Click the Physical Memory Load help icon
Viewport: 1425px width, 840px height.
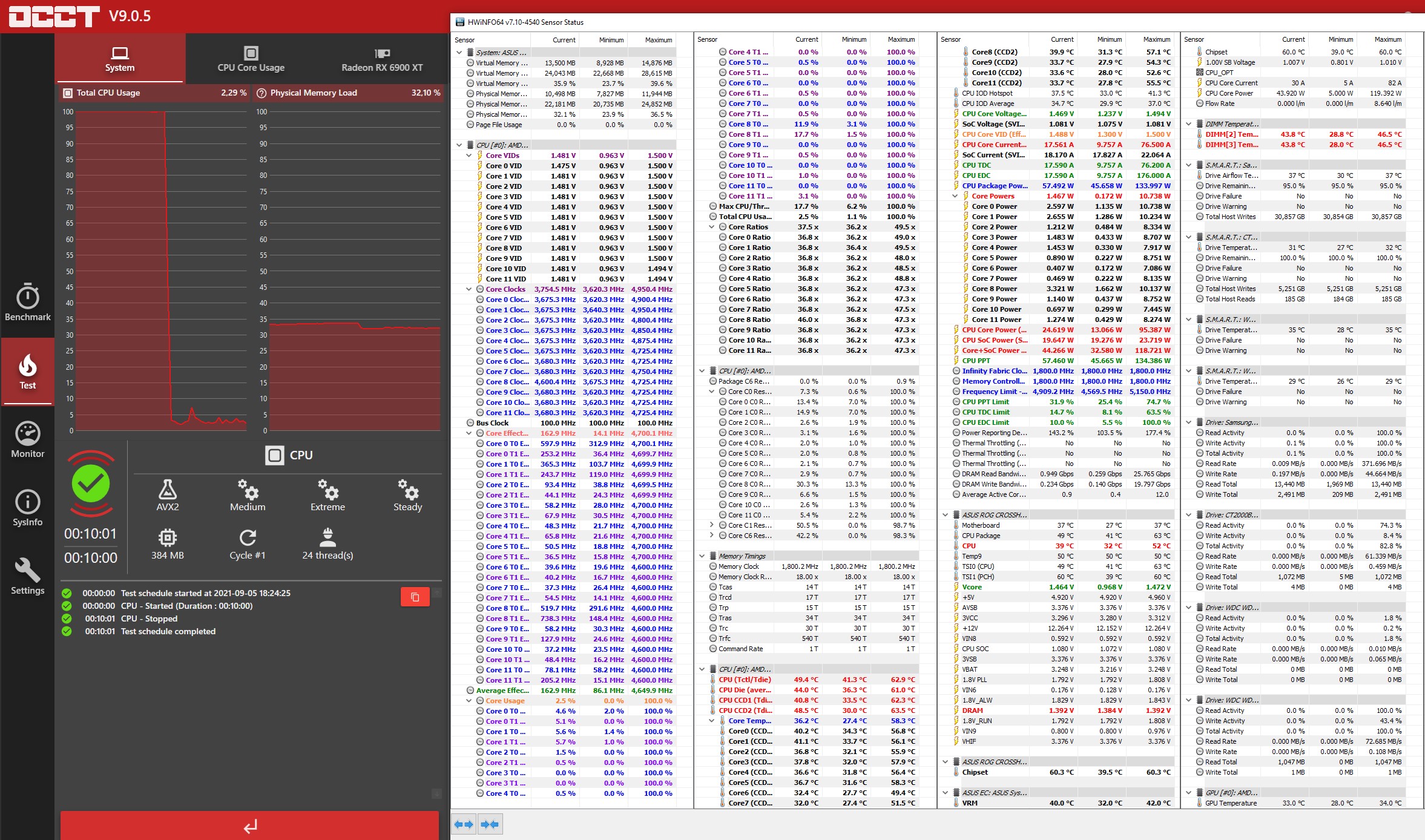[262, 93]
